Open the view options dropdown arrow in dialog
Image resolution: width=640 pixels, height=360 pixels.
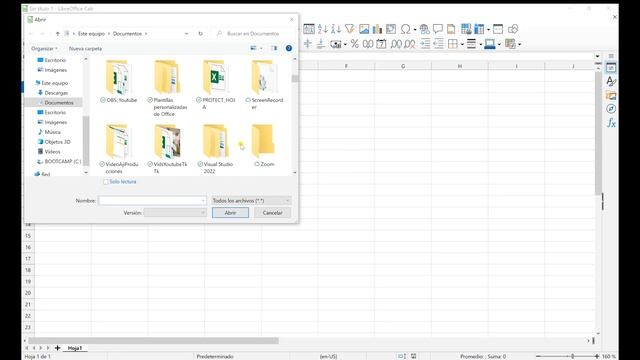click(x=261, y=48)
